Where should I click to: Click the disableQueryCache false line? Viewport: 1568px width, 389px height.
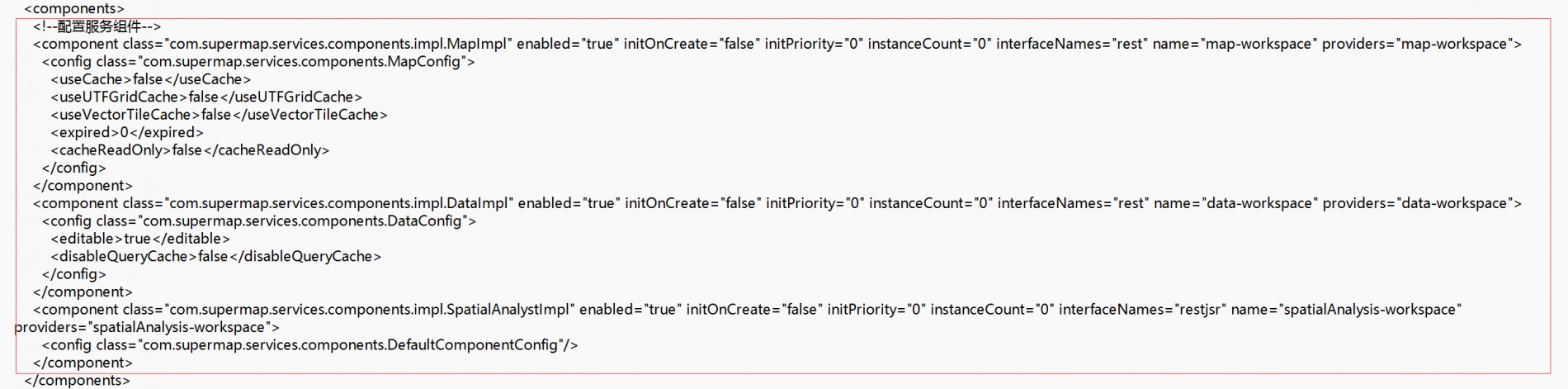215,257
